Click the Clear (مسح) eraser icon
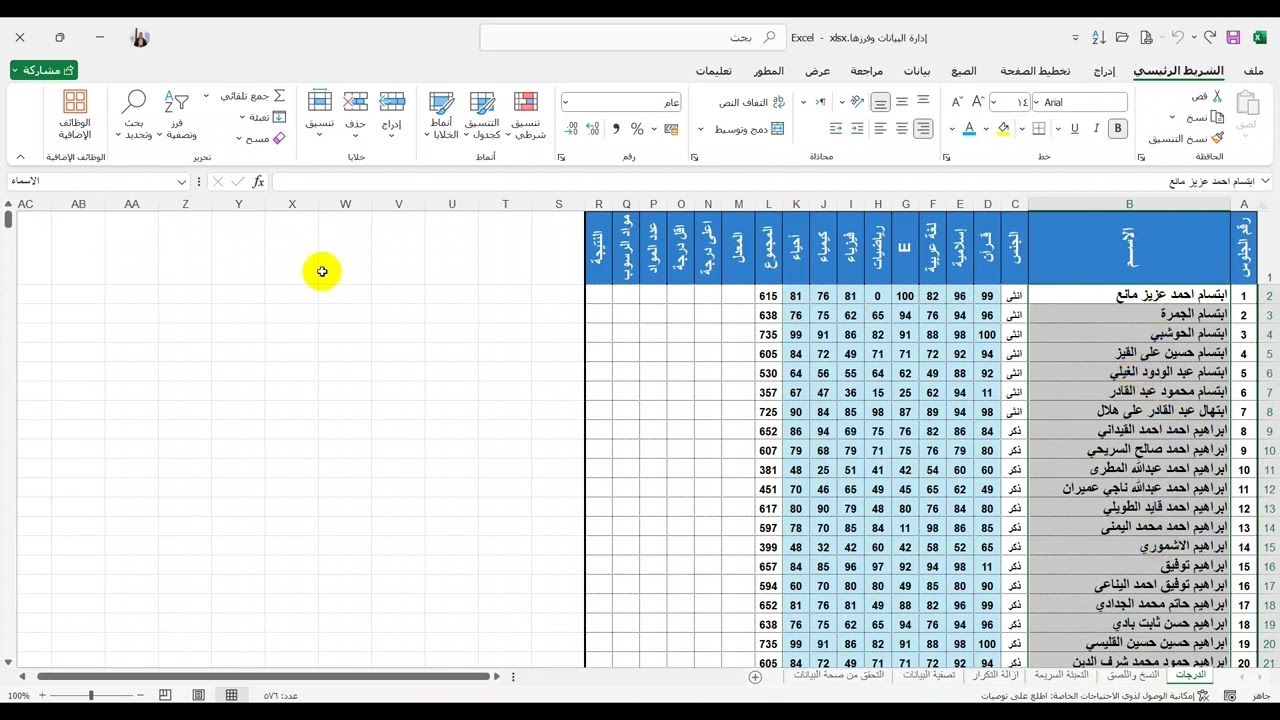Viewport: 1280px width, 720px height. [x=279, y=138]
